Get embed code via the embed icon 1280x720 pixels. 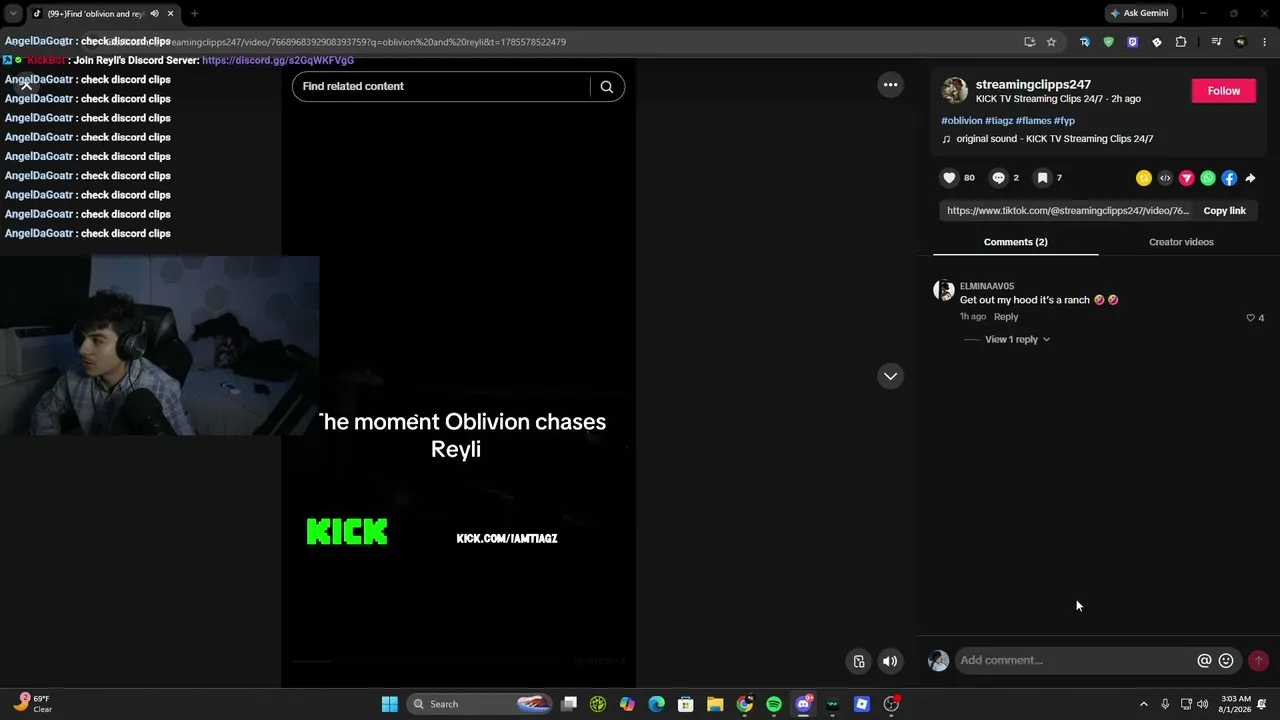[1165, 178]
